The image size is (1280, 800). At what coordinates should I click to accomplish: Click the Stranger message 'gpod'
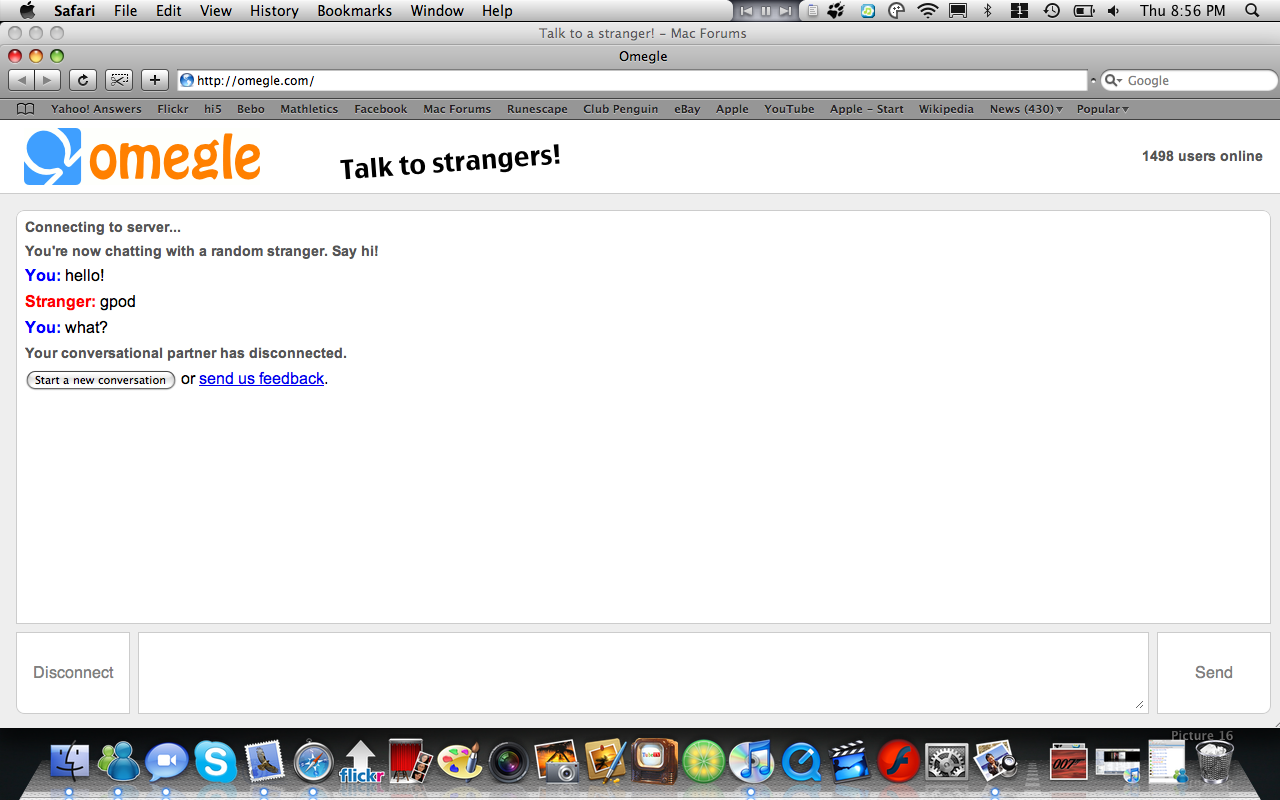click(118, 302)
